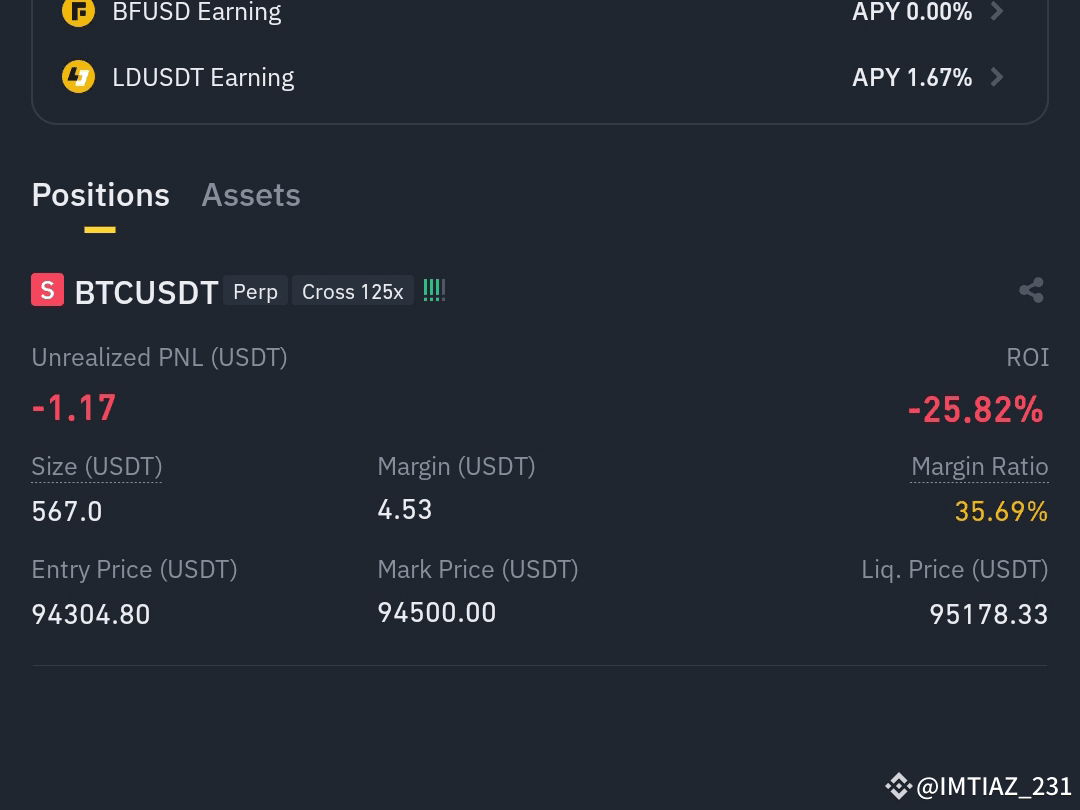Screen dimensions: 1080x810
Task: Tap the green ADL indicator bars
Action: click(x=434, y=290)
